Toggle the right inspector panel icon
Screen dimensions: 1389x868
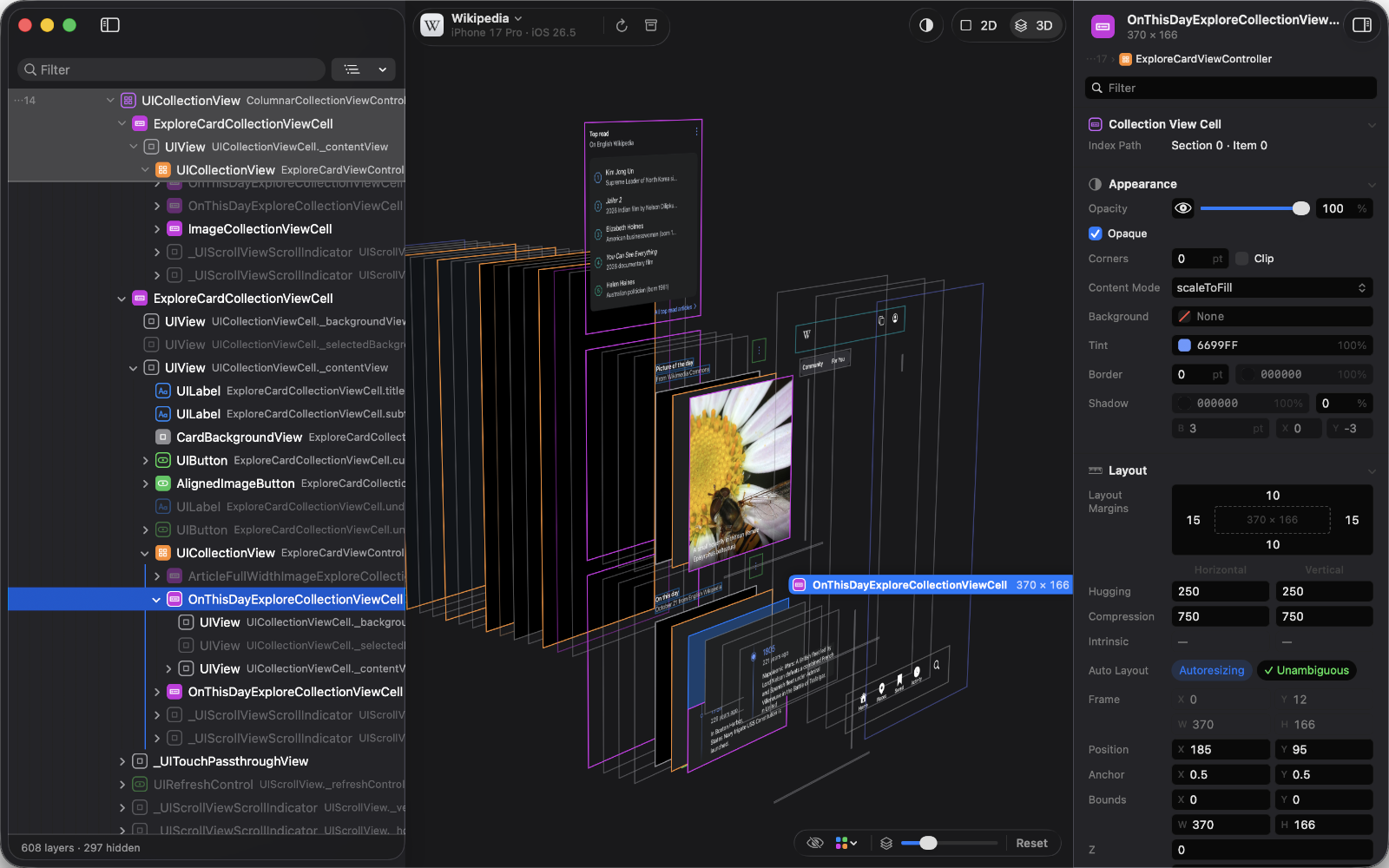click(x=1362, y=25)
